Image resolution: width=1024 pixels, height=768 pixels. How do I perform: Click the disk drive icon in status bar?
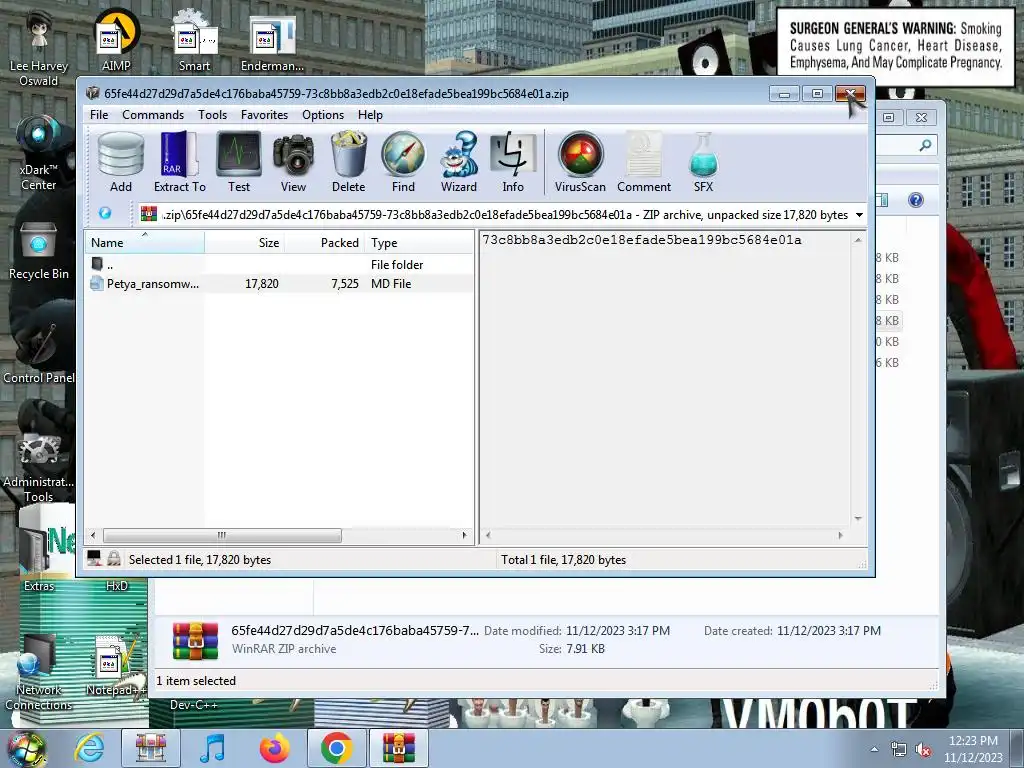[94, 558]
